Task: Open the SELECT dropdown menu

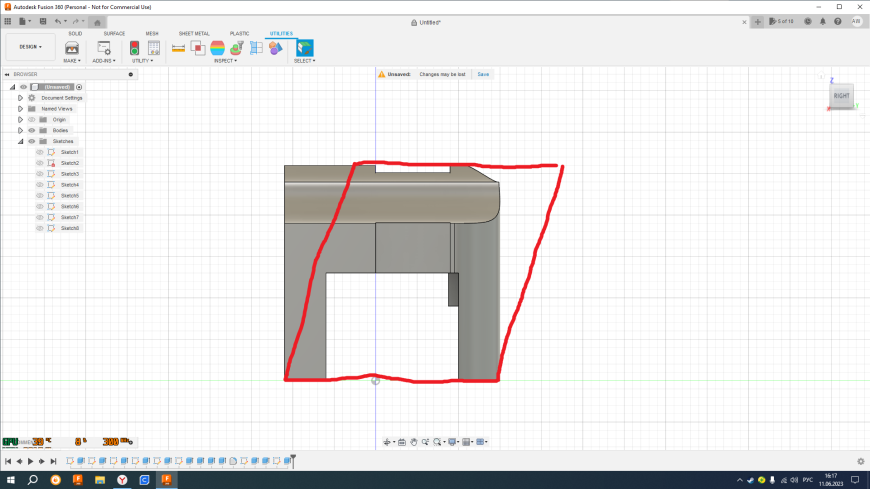Action: point(305,61)
